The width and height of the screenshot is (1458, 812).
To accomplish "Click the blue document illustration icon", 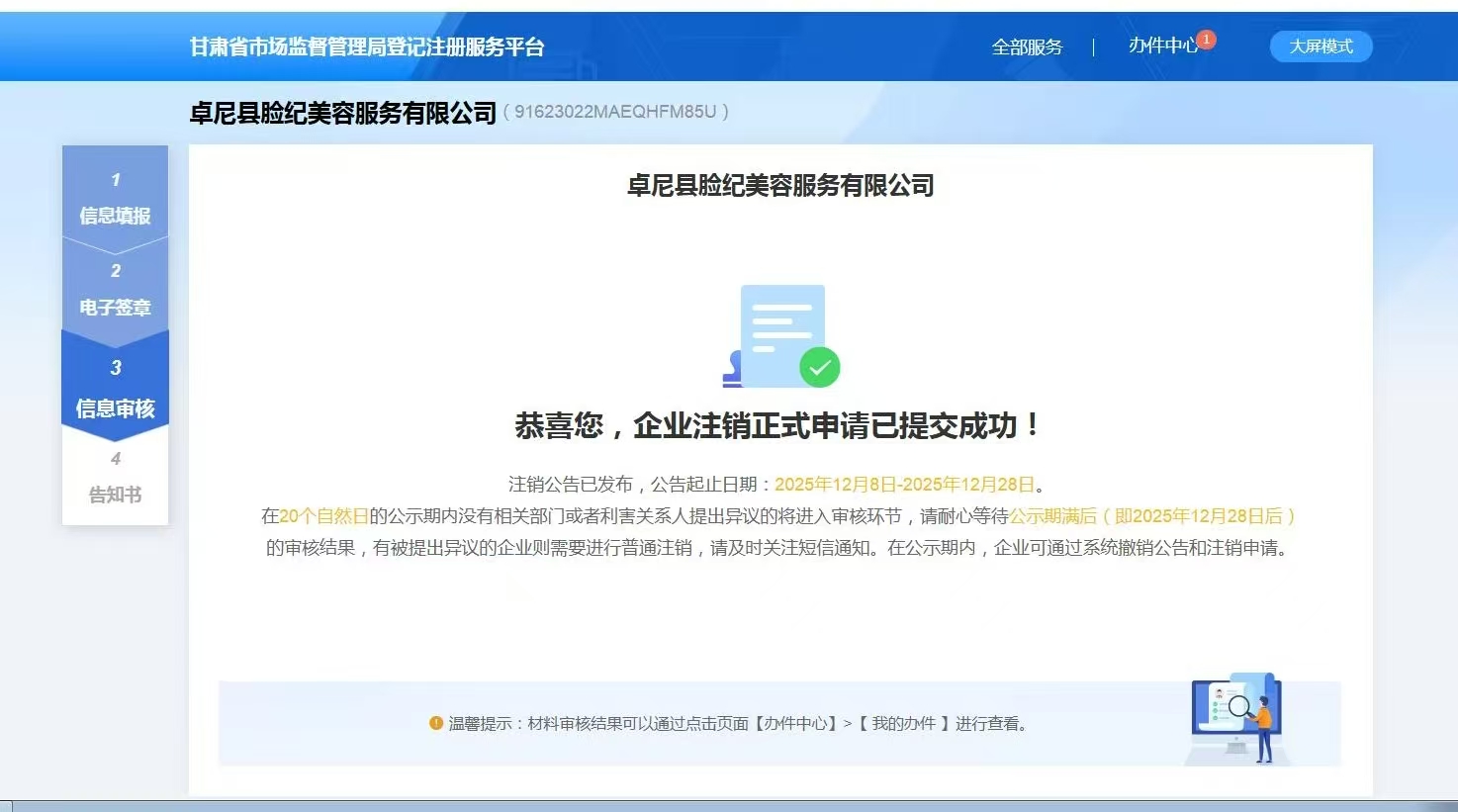I will click(781, 331).
